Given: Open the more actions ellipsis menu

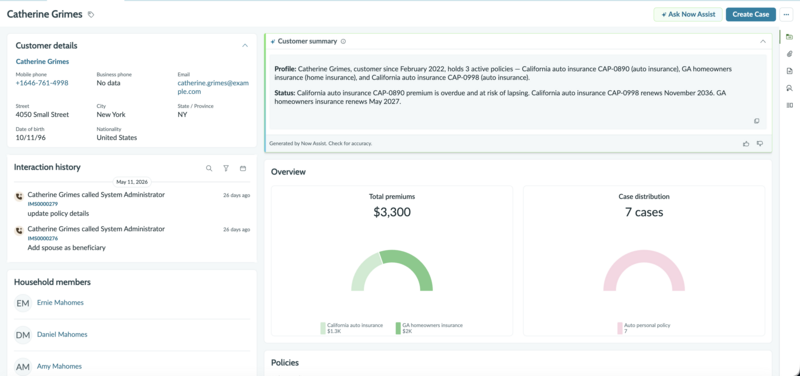Looking at the screenshot, I should coord(786,14).
